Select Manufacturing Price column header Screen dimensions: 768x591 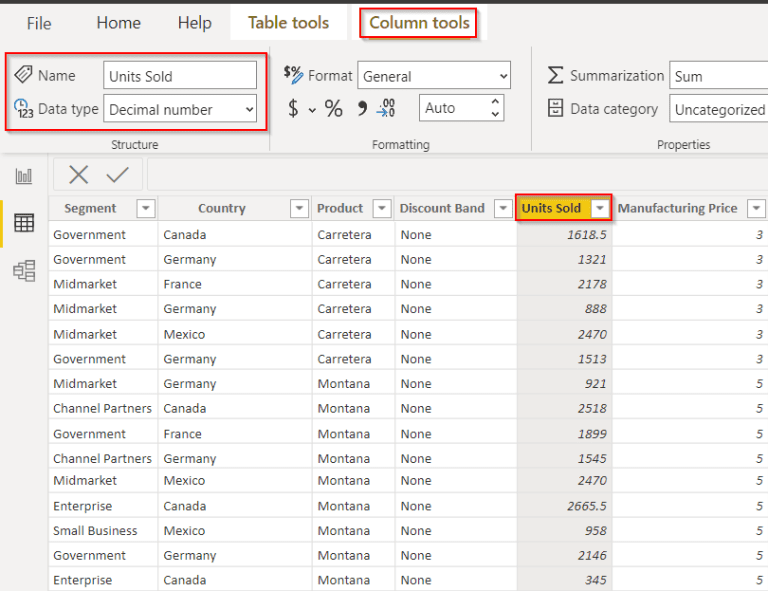pyautogui.click(x=677, y=208)
